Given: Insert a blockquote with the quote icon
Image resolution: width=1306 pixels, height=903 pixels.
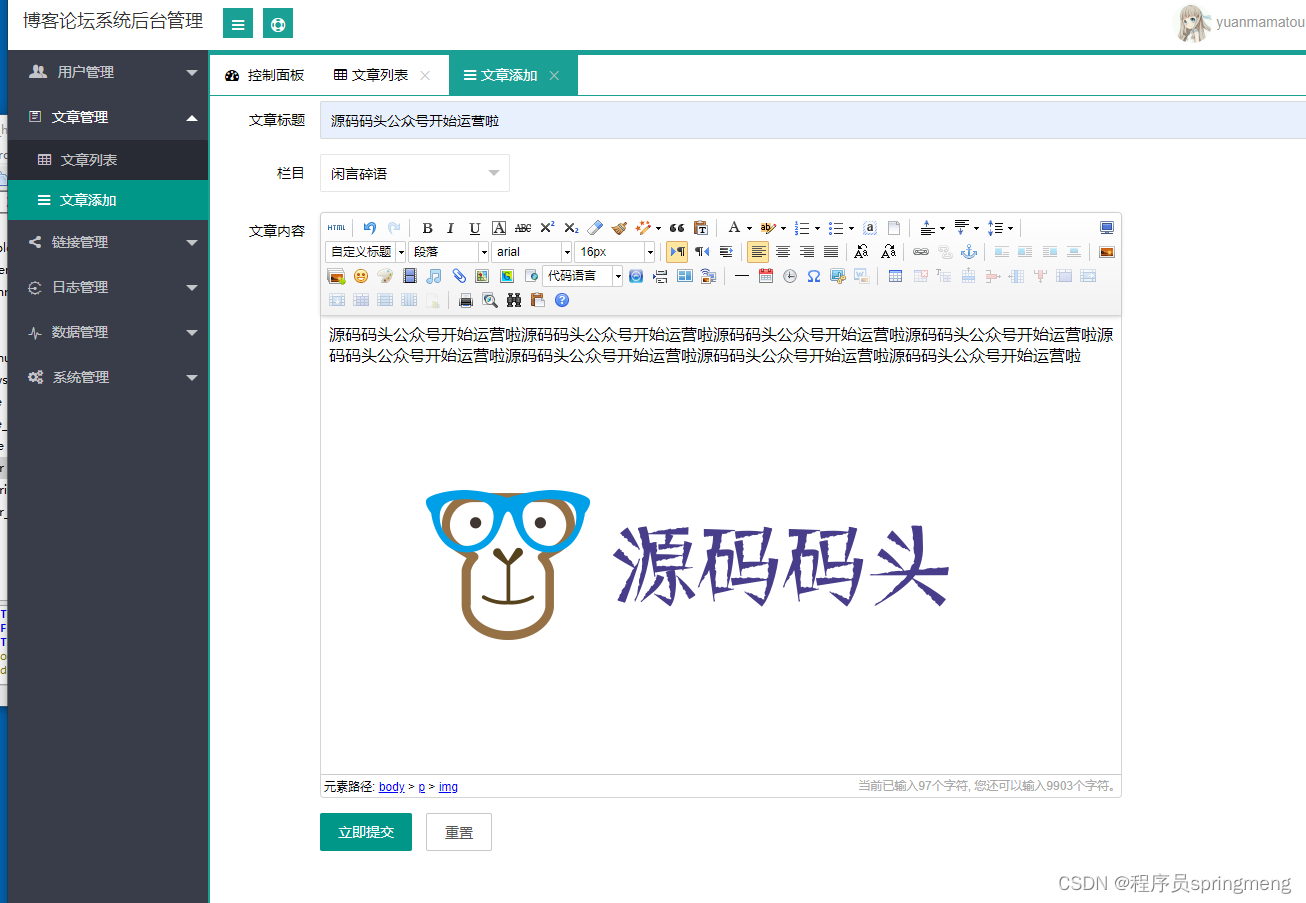Looking at the screenshot, I should click(x=677, y=227).
